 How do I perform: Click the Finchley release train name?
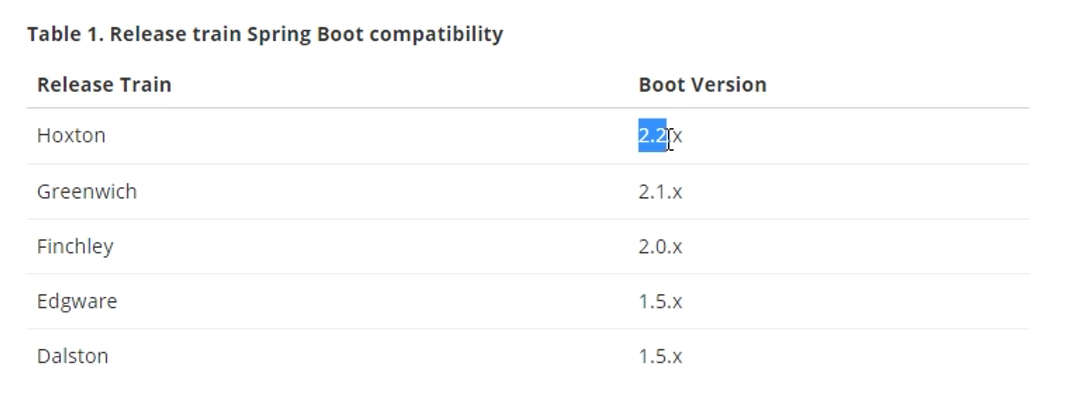point(75,246)
